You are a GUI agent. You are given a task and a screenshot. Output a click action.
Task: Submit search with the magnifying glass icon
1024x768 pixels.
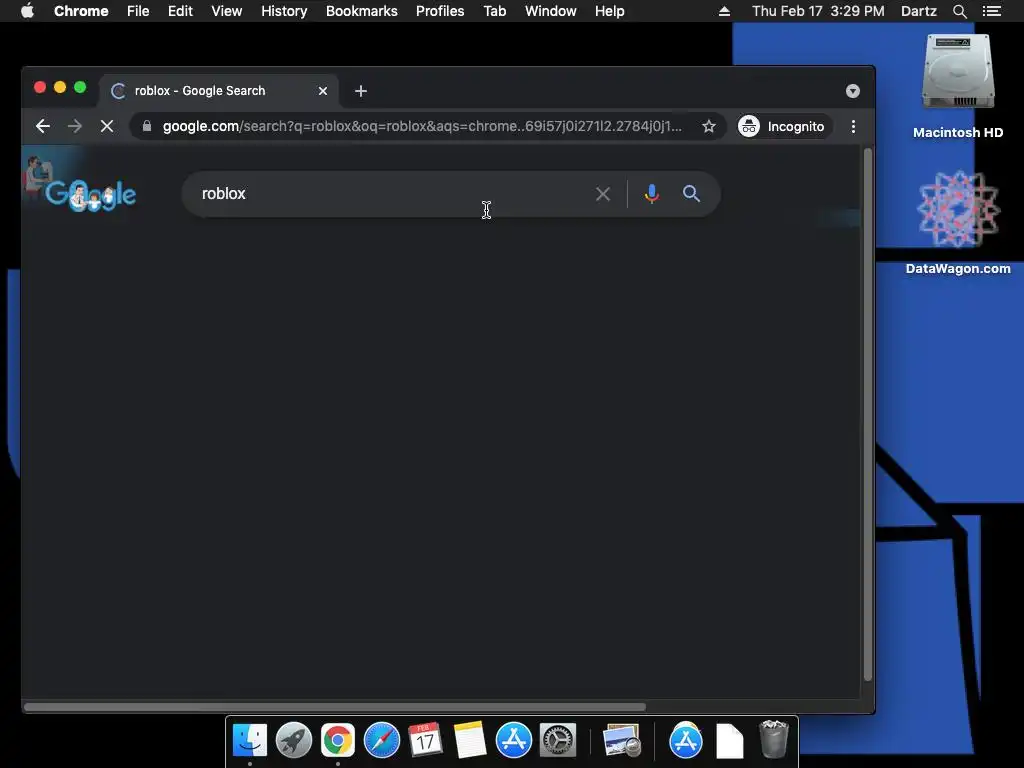click(x=691, y=193)
